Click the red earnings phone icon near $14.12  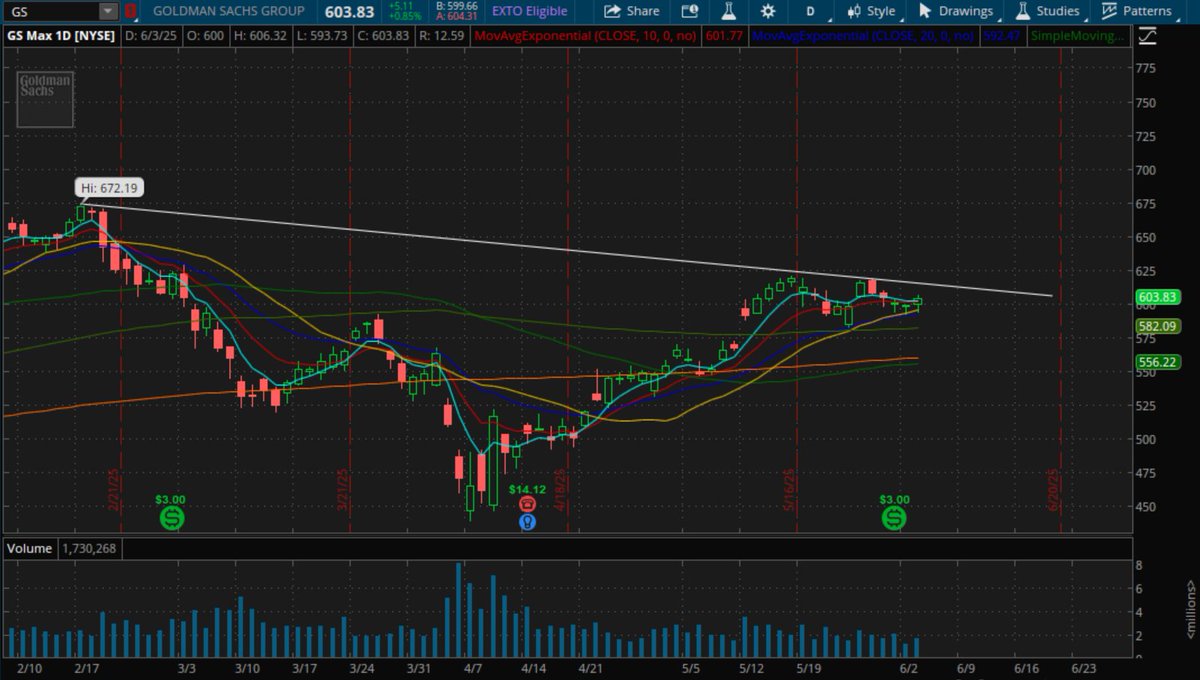click(527, 505)
